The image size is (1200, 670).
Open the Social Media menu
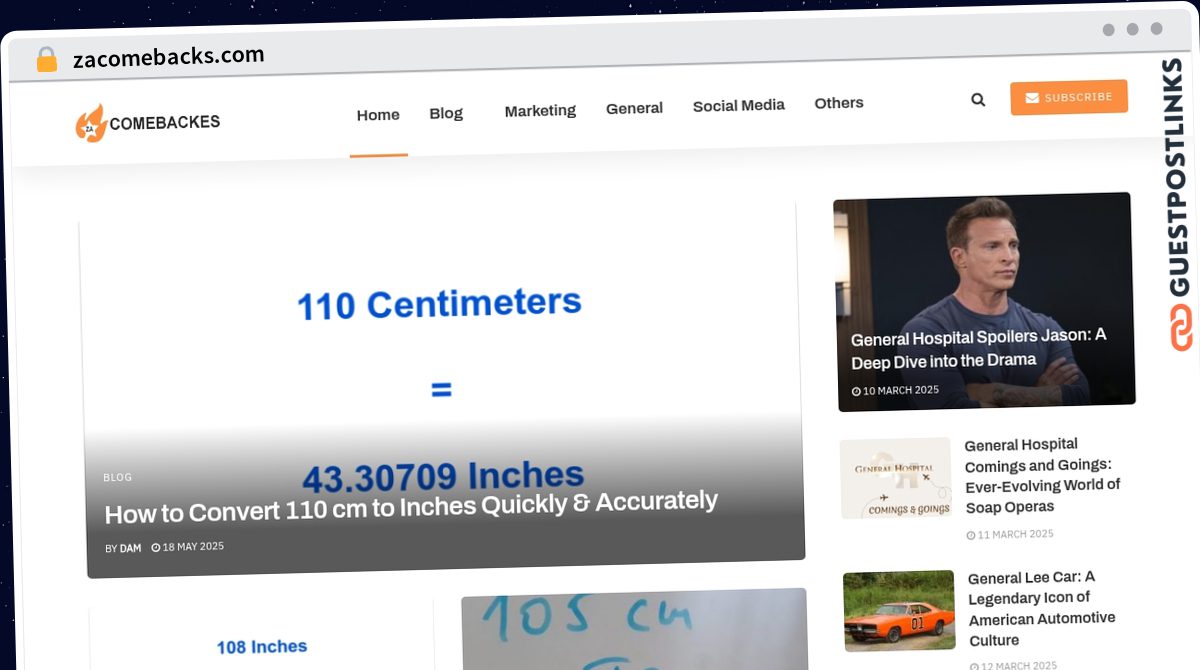pyautogui.click(x=738, y=105)
